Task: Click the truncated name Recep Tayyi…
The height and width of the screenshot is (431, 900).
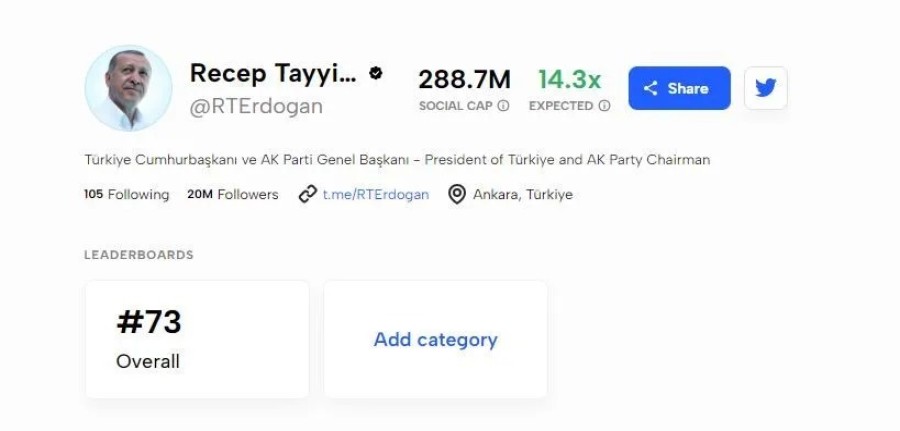Action: (x=272, y=73)
